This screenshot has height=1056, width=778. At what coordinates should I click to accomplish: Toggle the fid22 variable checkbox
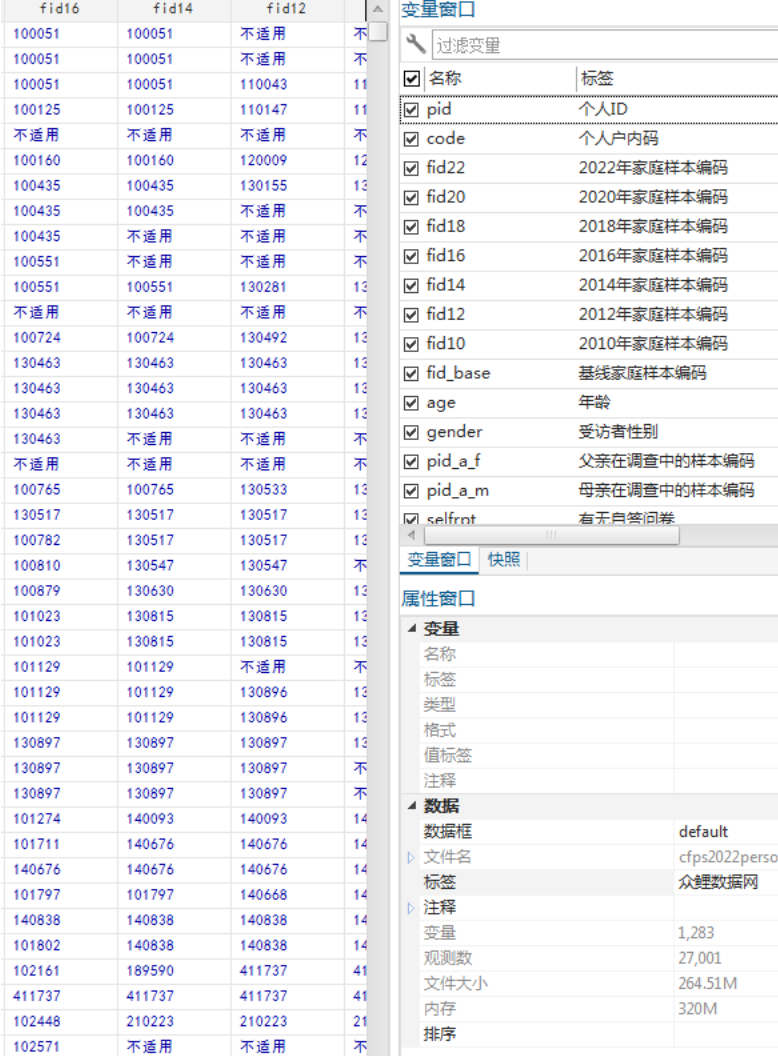point(411,168)
